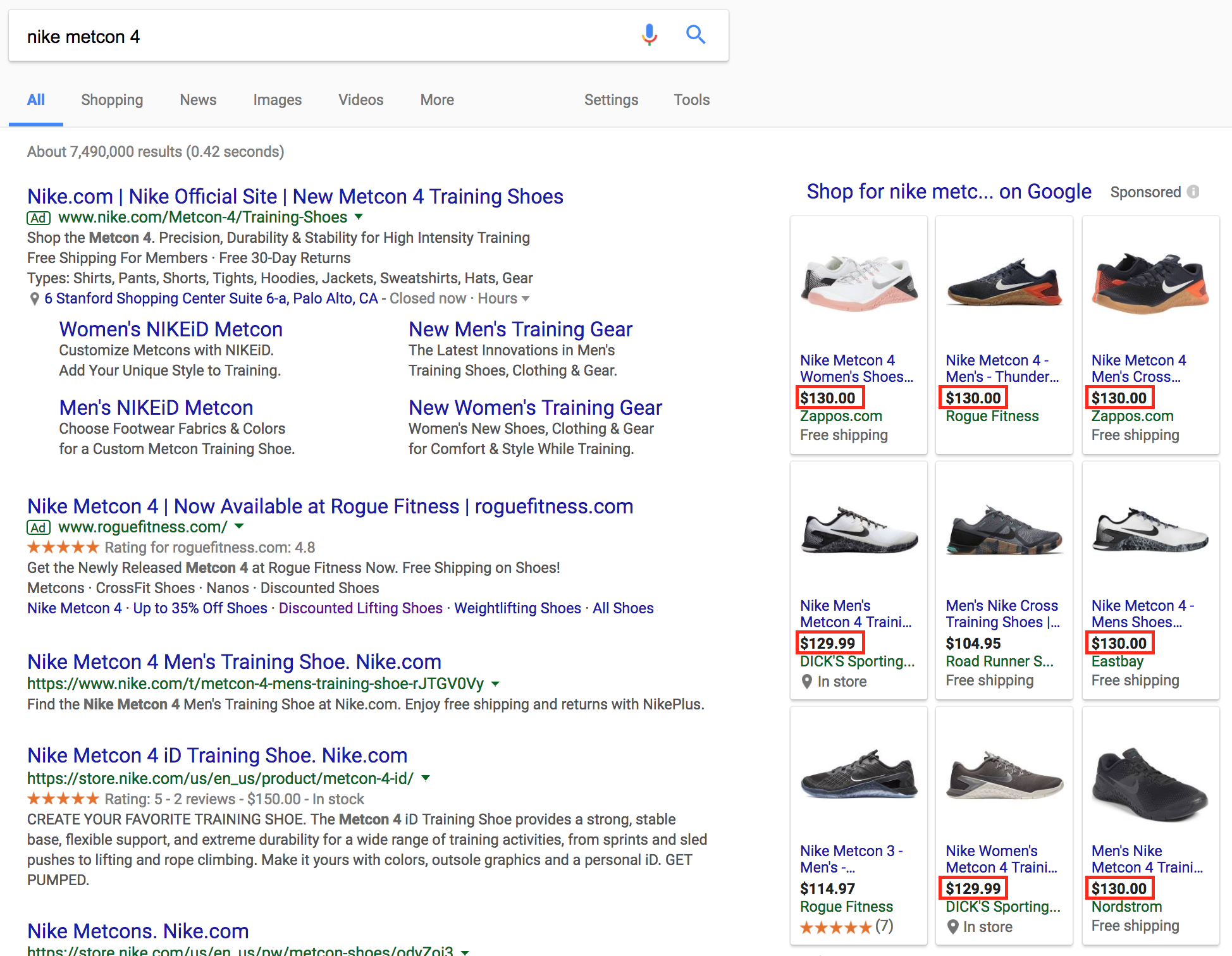Screen dimensions: 1232x956
Task: Switch to the News tab
Action: 198,100
